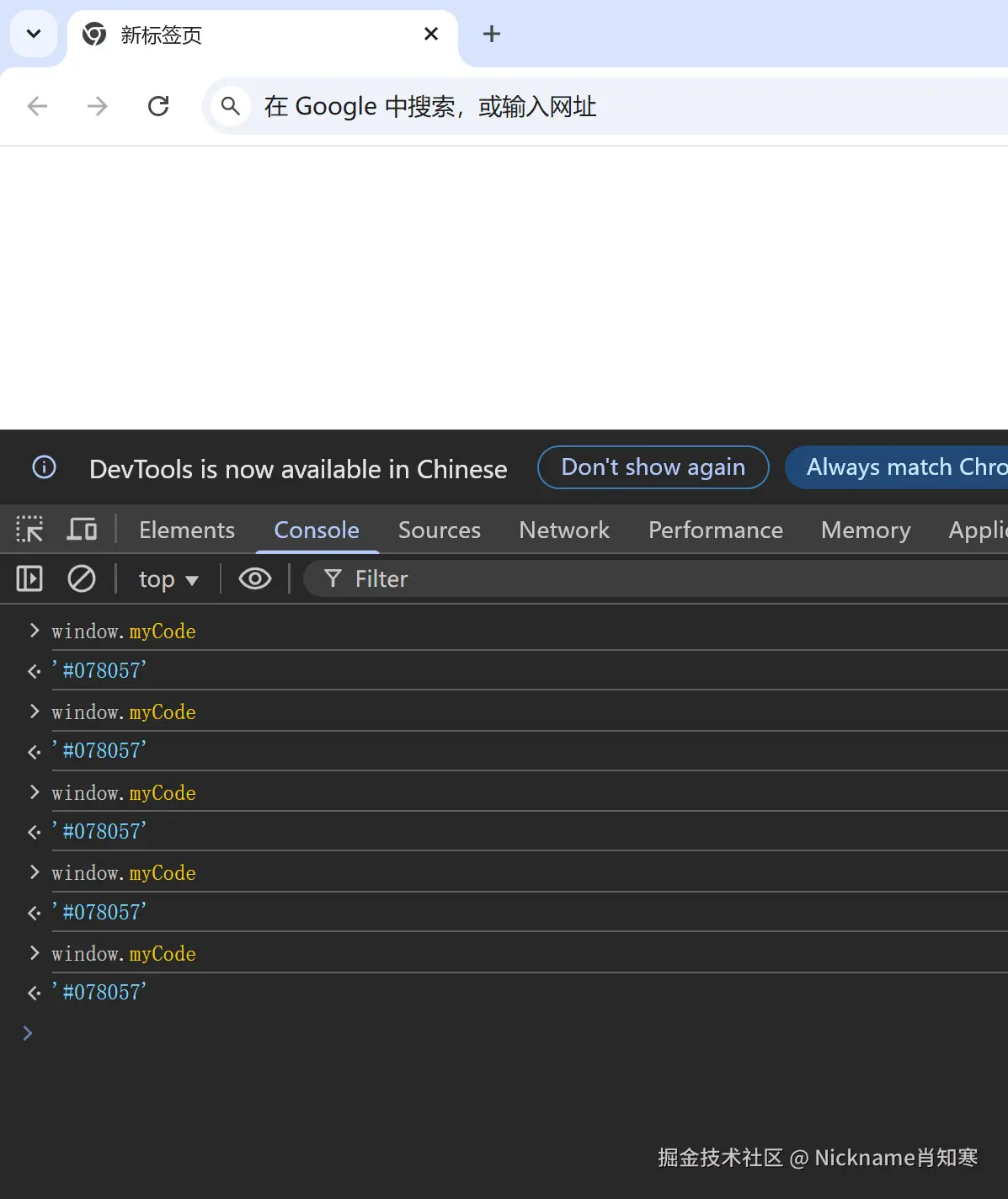Switch to the Sources tab

[440, 530]
